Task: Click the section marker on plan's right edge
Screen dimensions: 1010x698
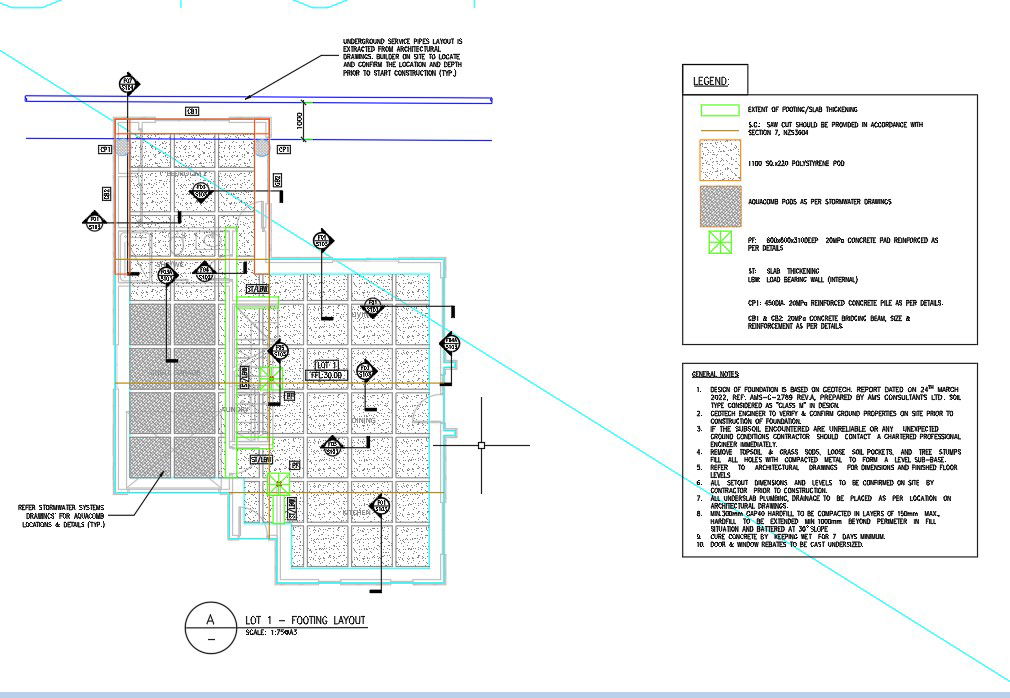Action: pyautogui.click(x=452, y=344)
